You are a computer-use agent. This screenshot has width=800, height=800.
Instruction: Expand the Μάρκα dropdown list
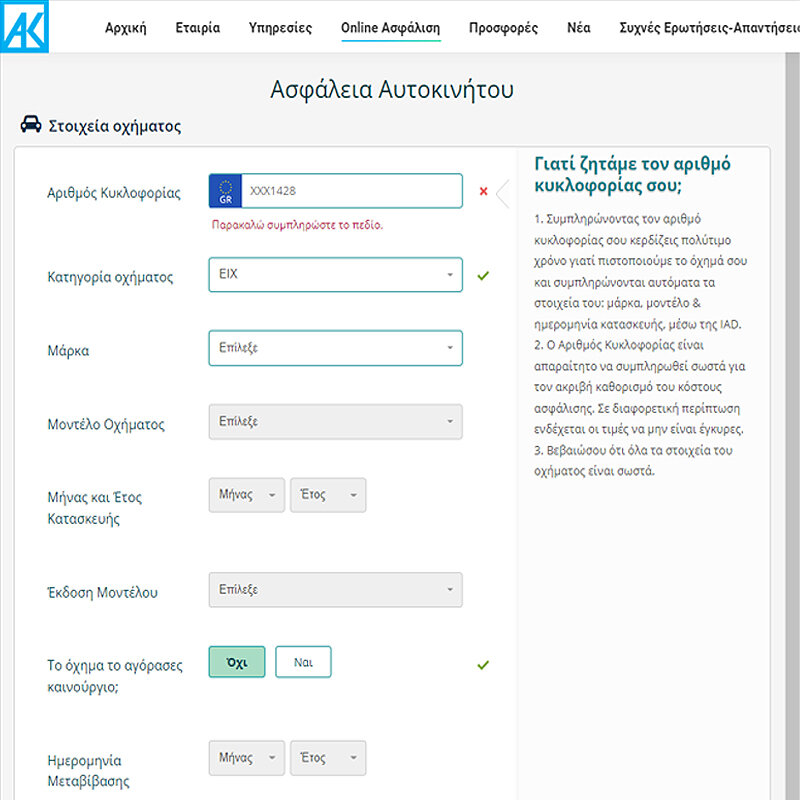coord(335,348)
